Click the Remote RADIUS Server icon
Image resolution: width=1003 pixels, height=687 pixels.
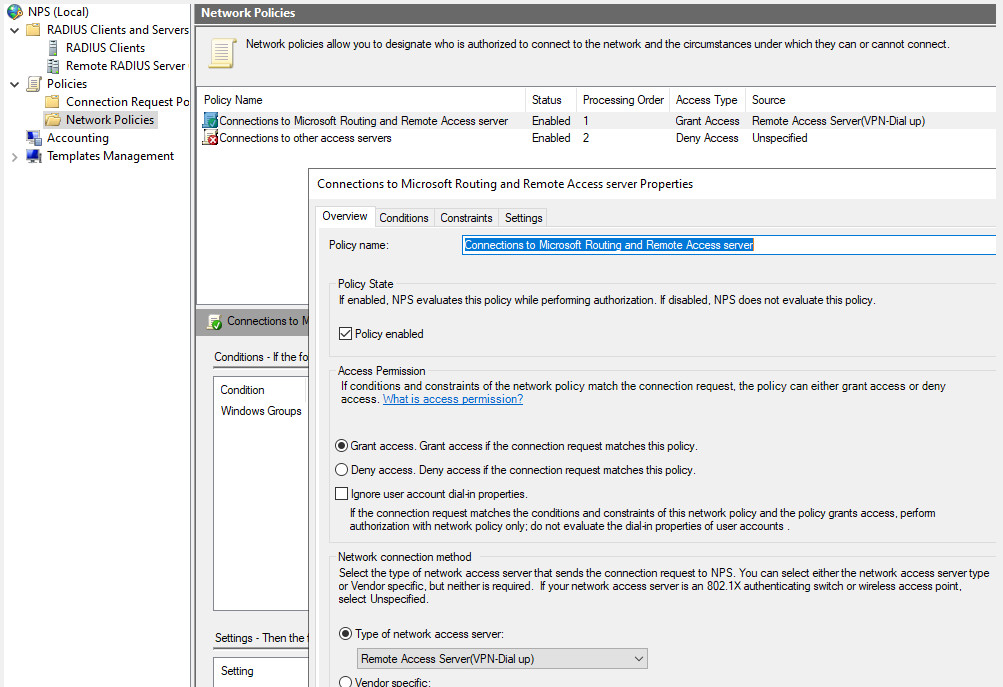click(54, 66)
